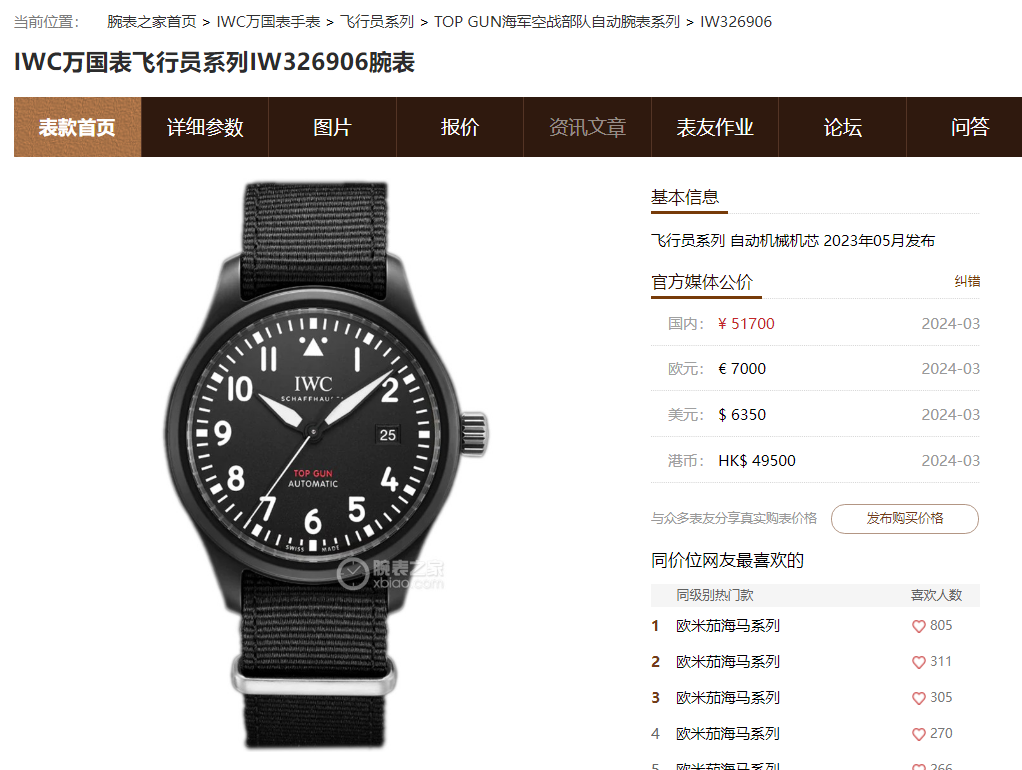Open the 详细参数 tab
This screenshot has width=1022, height=770.
pyautogui.click(x=205, y=127)
